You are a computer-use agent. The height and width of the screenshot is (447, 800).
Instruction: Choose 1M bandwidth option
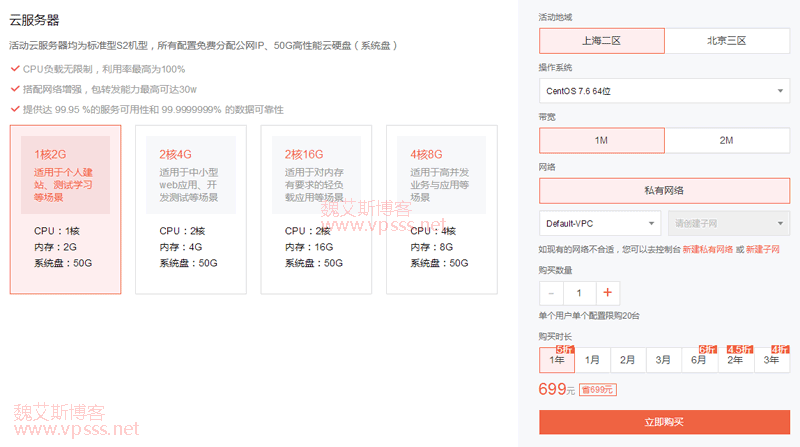click(x=601, y=140)
